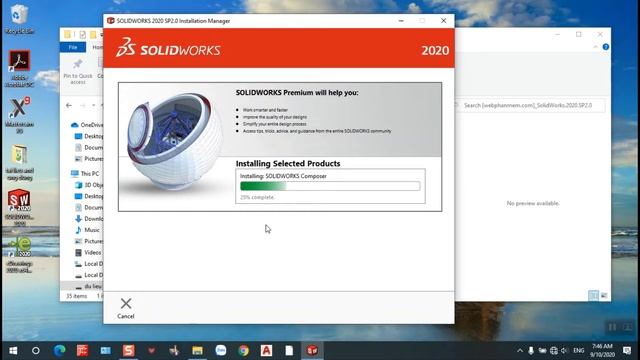Go back in the File Explorer window

tap(69, 105)
